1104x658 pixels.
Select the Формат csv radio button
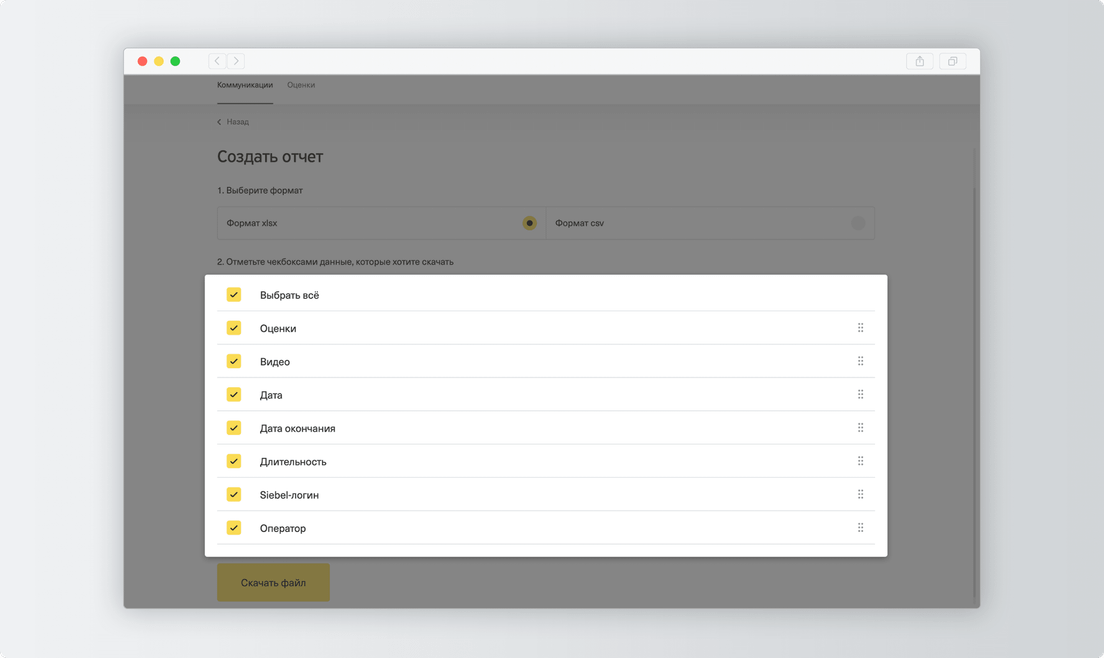coord(858,223)
